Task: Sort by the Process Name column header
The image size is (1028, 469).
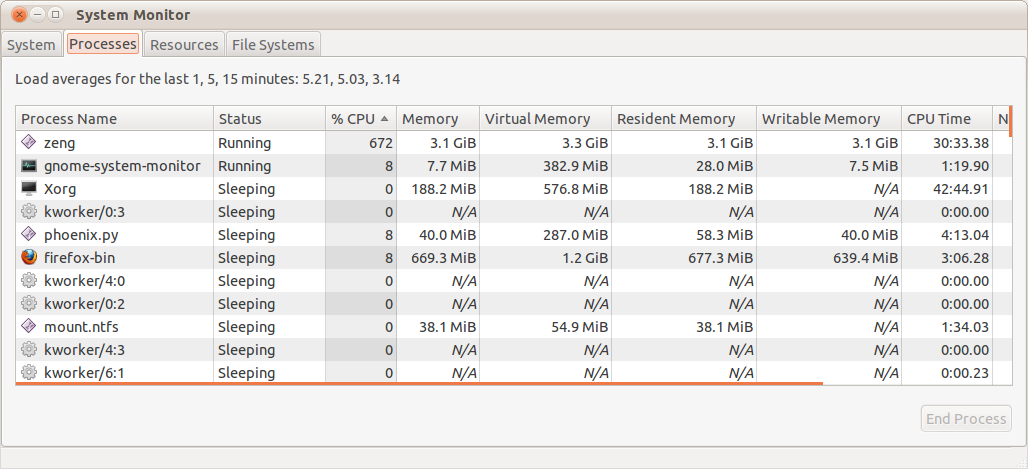Action: [115, 119]
